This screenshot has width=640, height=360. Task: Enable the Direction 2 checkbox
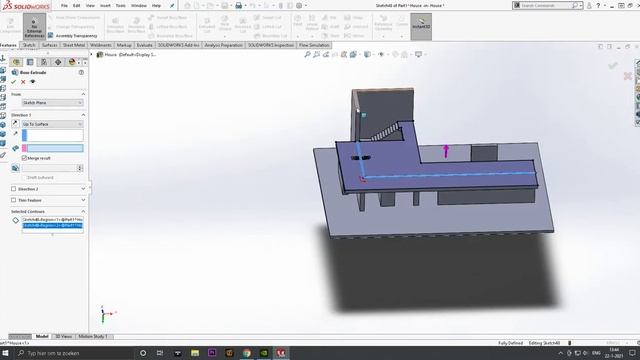(13, 189)
